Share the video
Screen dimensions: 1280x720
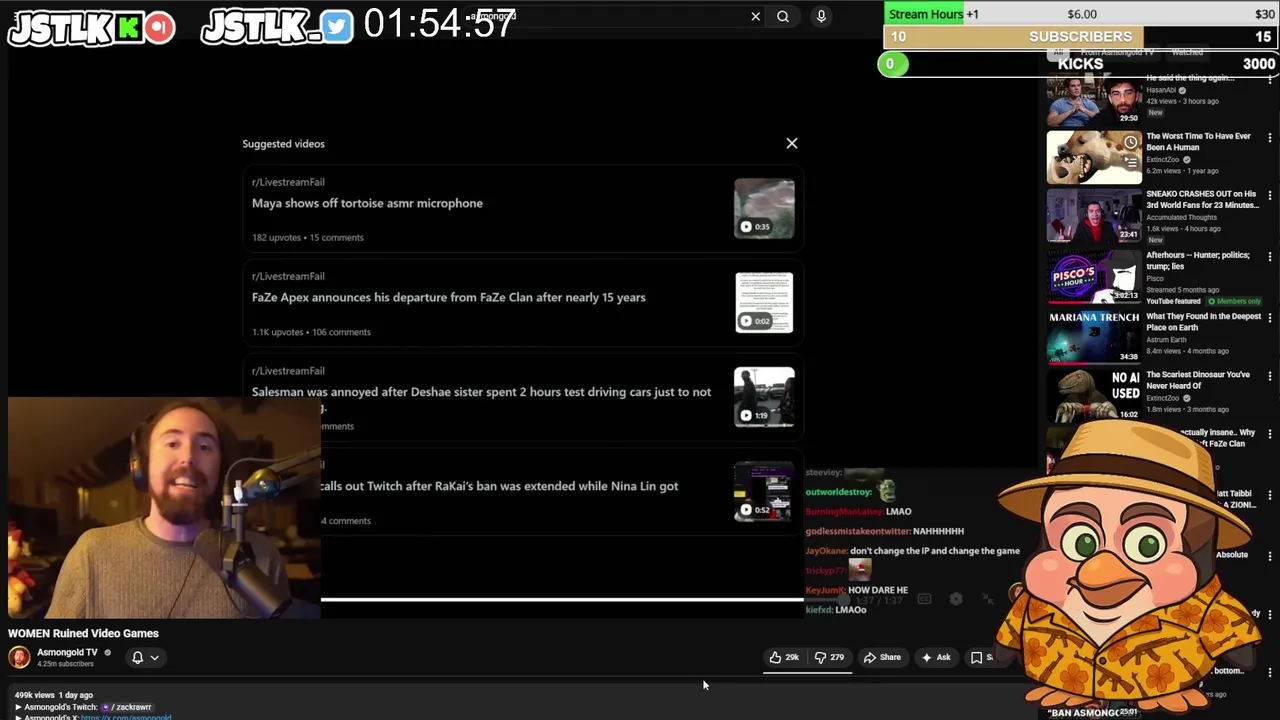[882, 657]
